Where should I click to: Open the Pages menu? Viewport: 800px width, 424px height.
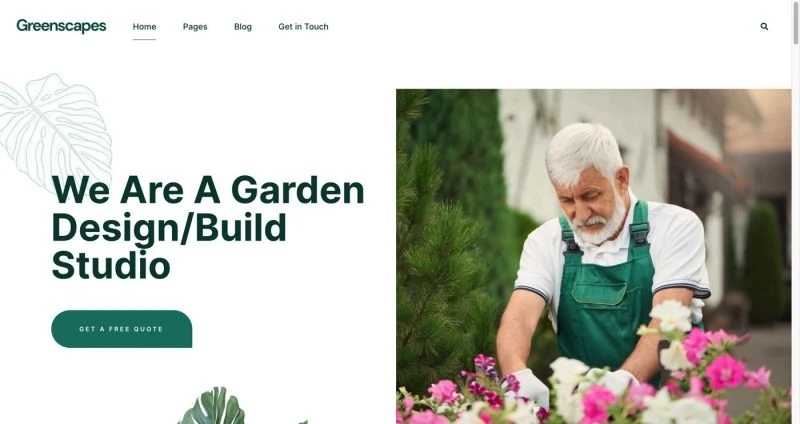[x=195, y=27]
